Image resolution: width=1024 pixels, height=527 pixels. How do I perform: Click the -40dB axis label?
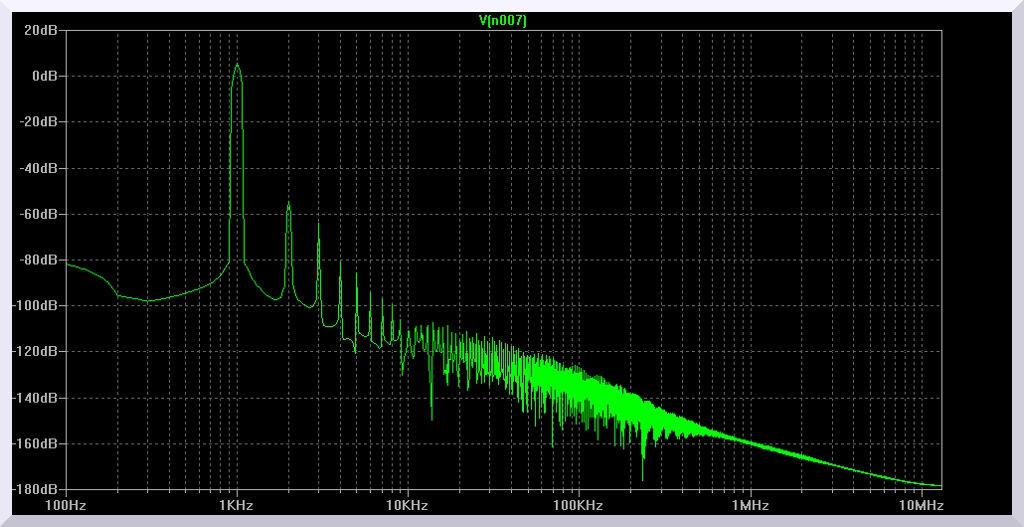[x=41, y=168]
